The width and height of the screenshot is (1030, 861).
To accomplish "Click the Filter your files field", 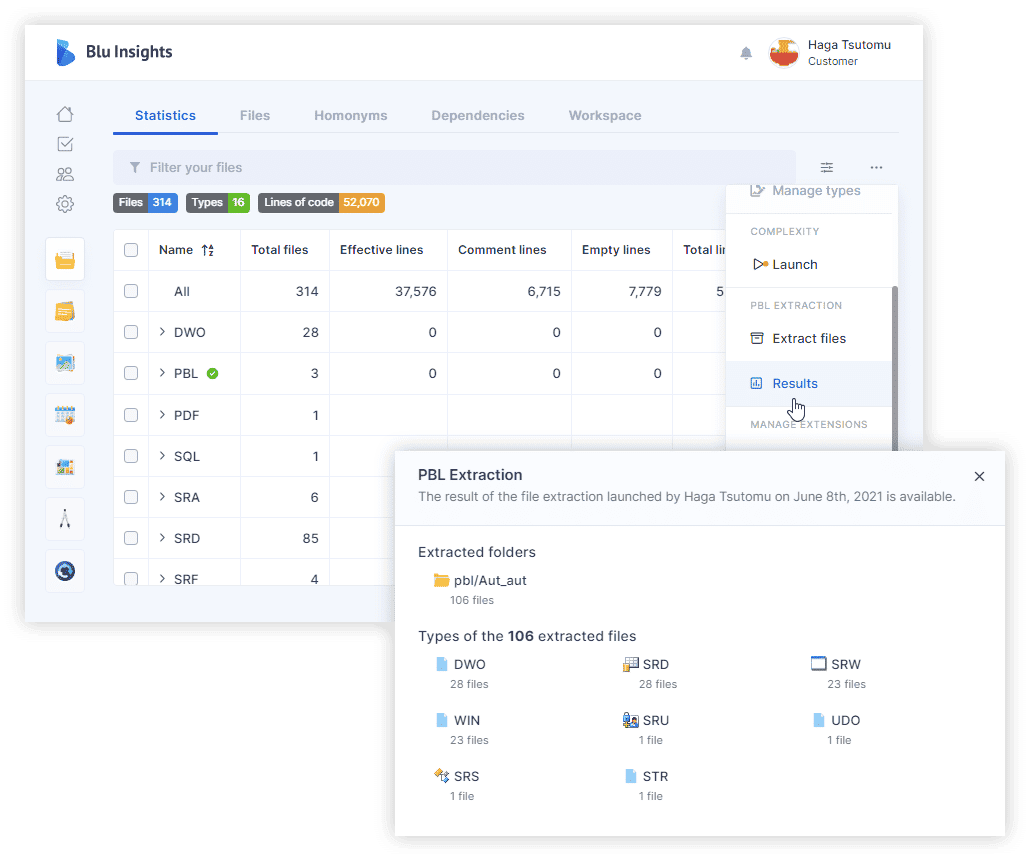I will click(x=455, y=167).
